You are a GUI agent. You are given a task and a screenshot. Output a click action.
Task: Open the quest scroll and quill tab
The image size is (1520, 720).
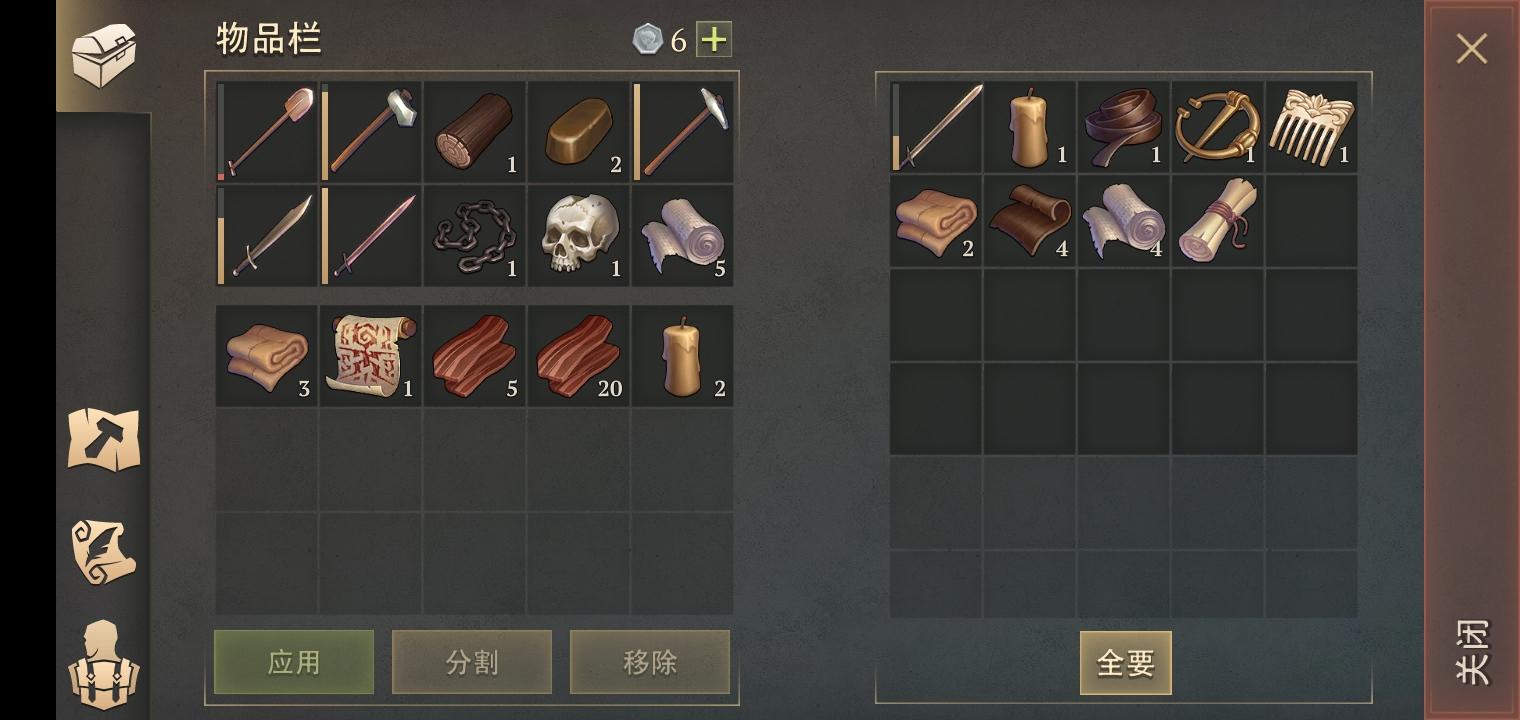coord(104,552)
